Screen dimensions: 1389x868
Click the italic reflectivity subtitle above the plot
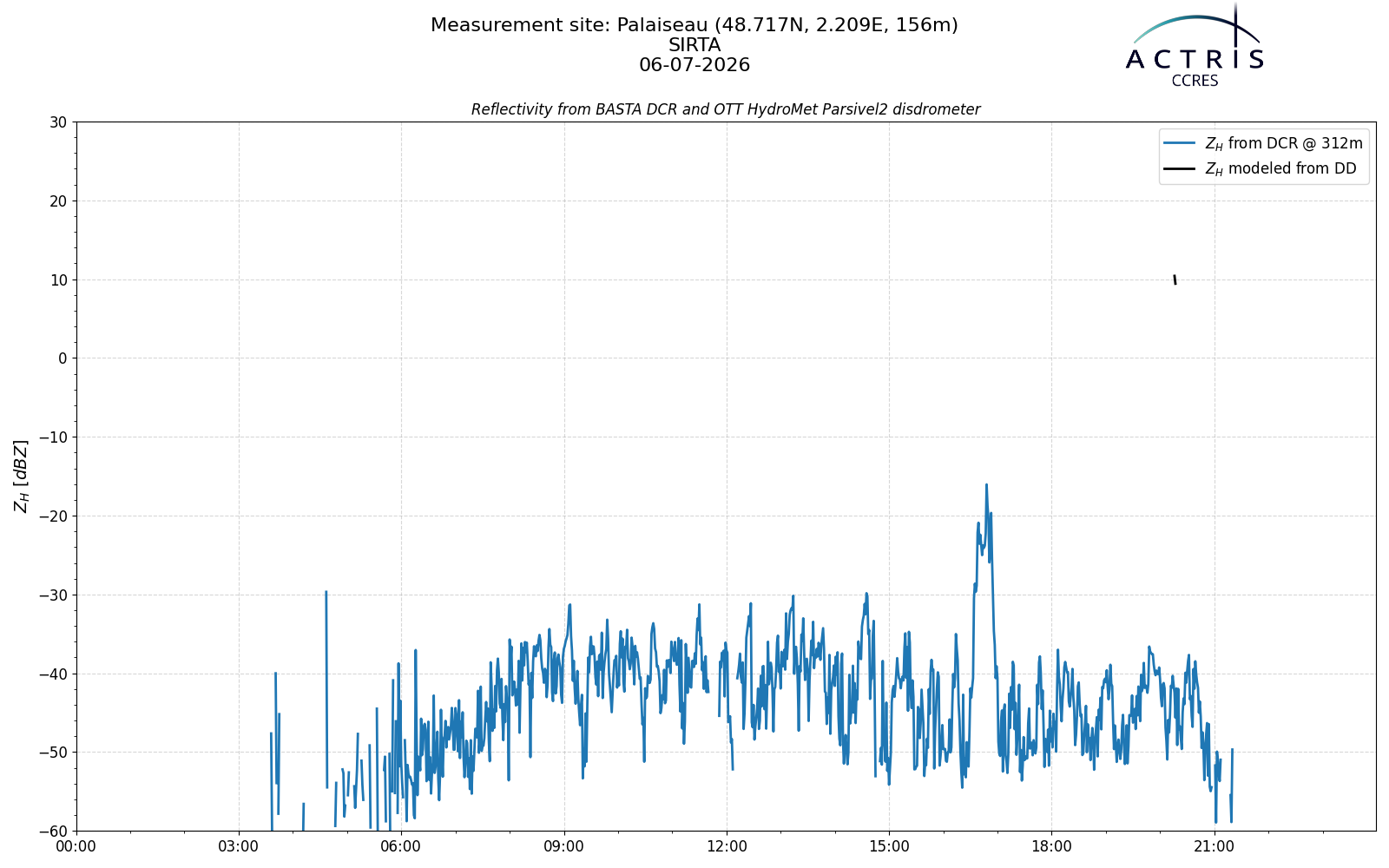(x=726, y=109)
